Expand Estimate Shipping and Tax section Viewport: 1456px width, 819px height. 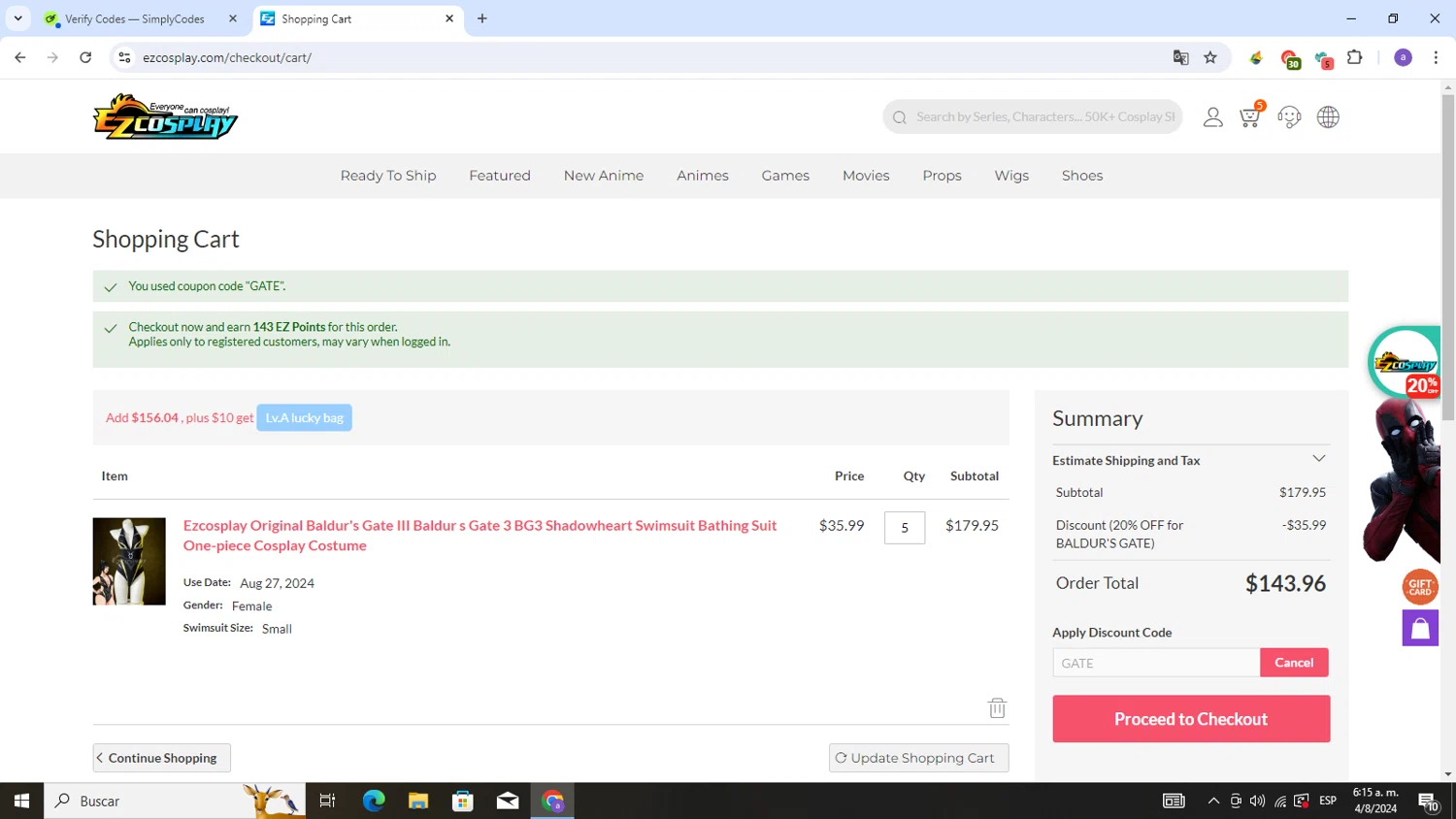coord(1191,460)
